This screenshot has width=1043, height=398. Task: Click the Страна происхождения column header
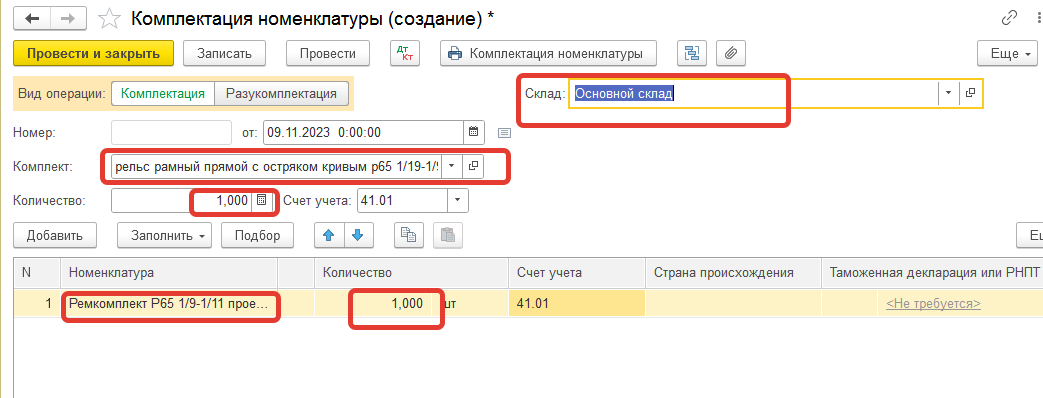coord(734,273)
